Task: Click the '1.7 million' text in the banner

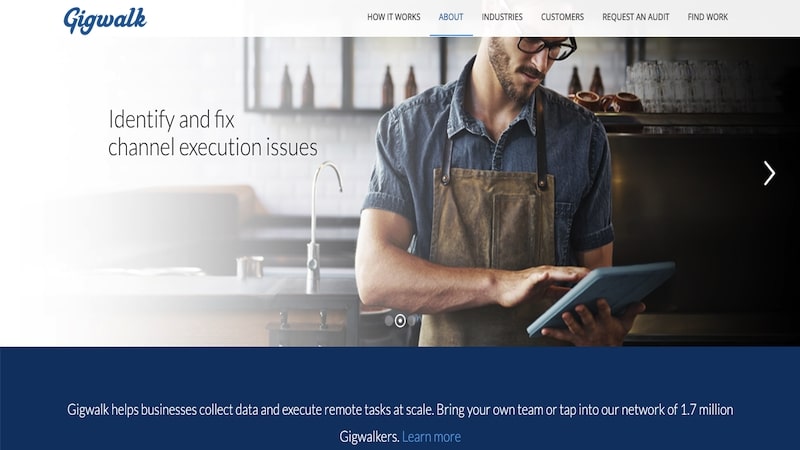Action: (x=707, y=410)
